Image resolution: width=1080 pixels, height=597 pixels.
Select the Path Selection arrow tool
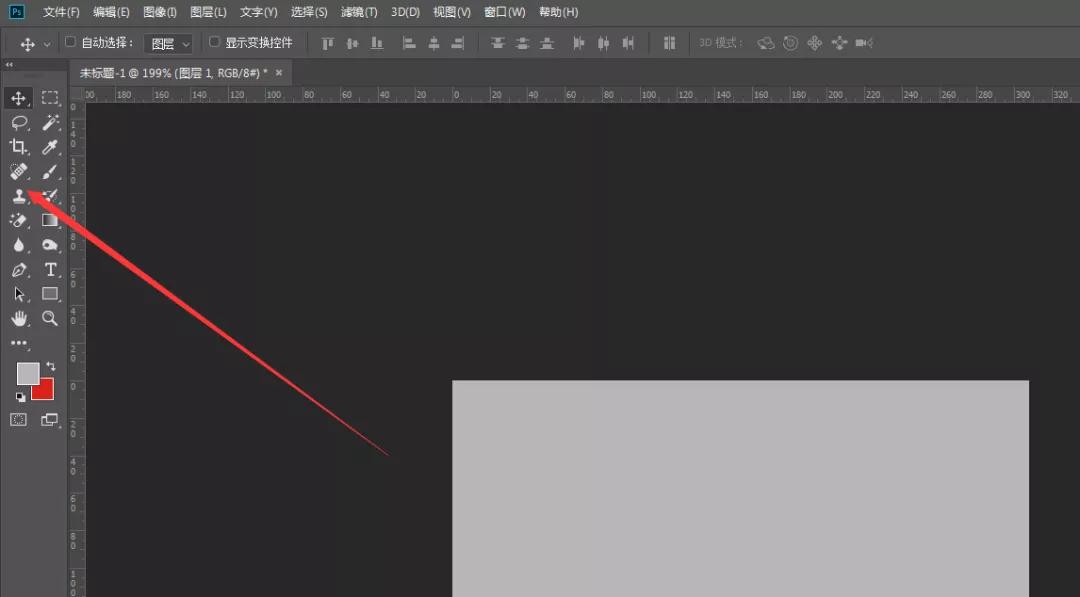19,294
